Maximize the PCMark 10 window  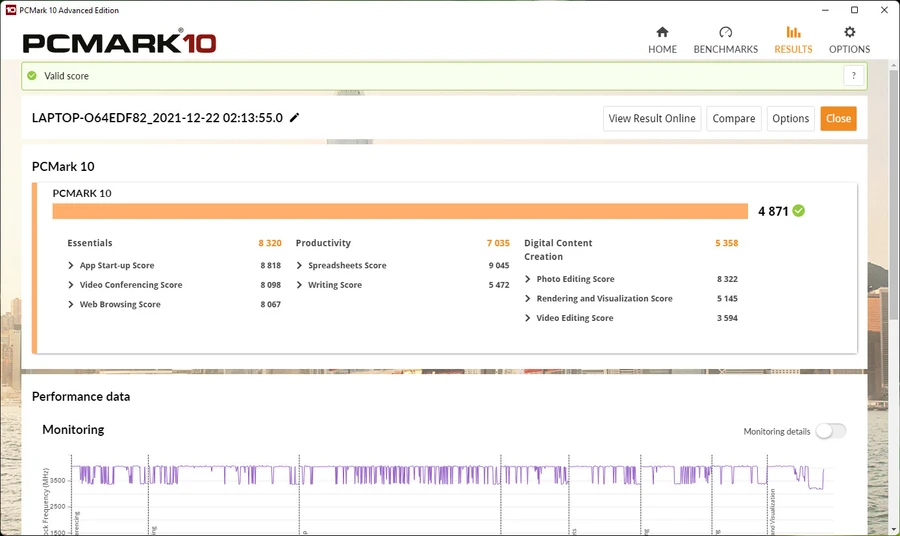855,10
